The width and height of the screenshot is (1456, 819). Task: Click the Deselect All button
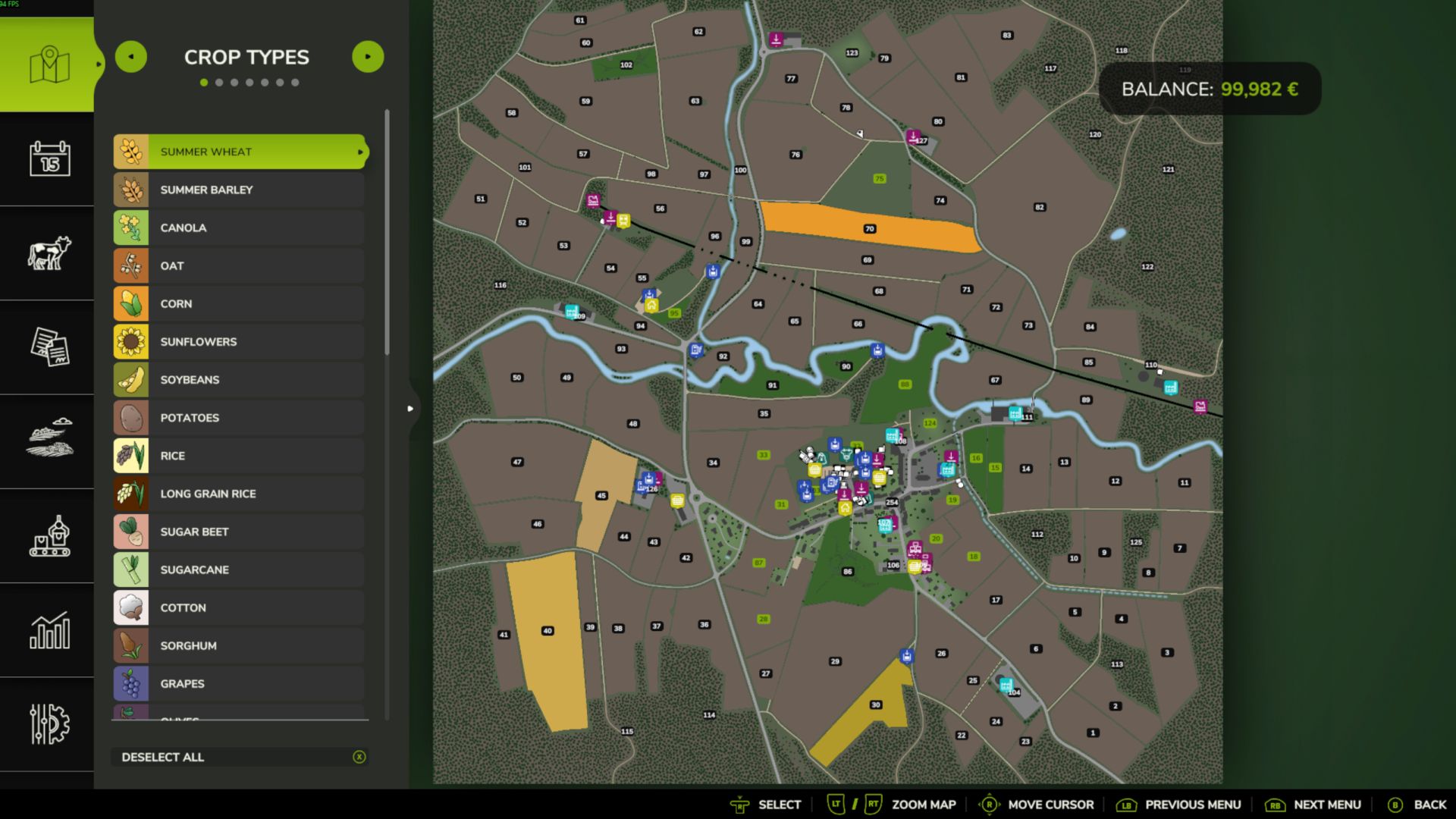(x=237, y=757)
